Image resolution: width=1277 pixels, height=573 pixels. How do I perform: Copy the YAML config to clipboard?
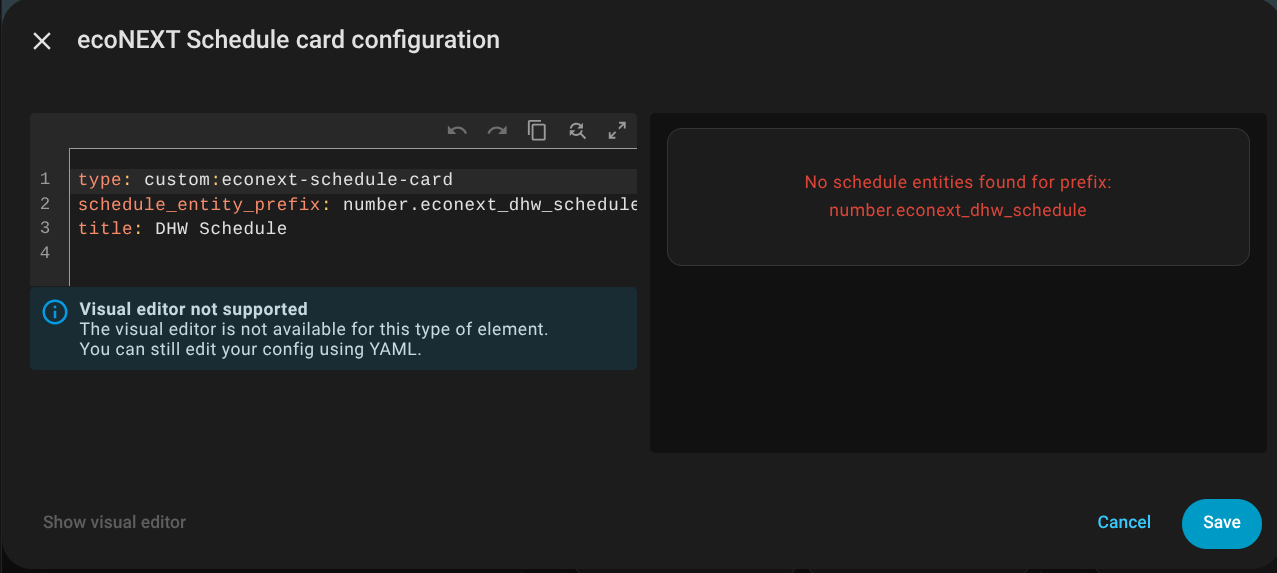point(537,131)
